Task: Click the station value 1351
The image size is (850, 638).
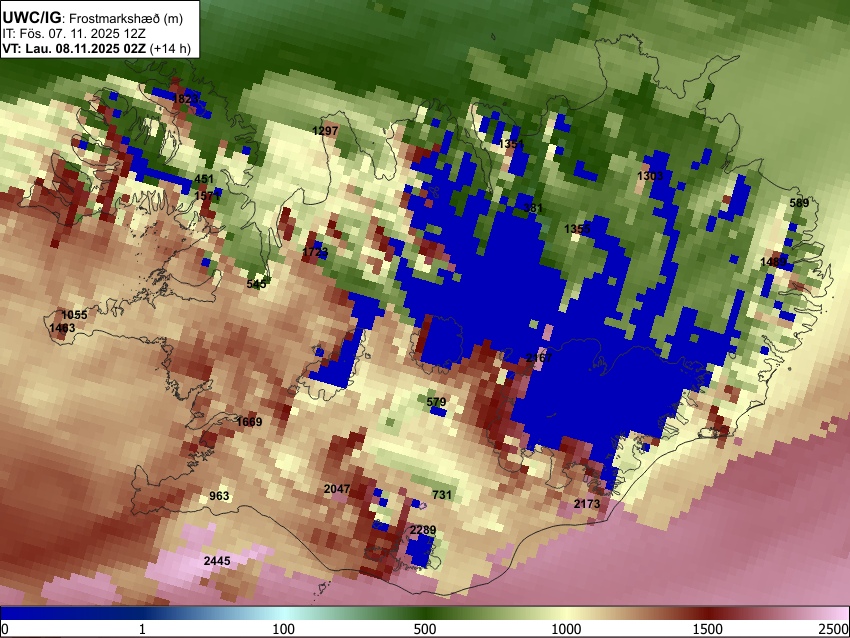Action: click(512, 144)
